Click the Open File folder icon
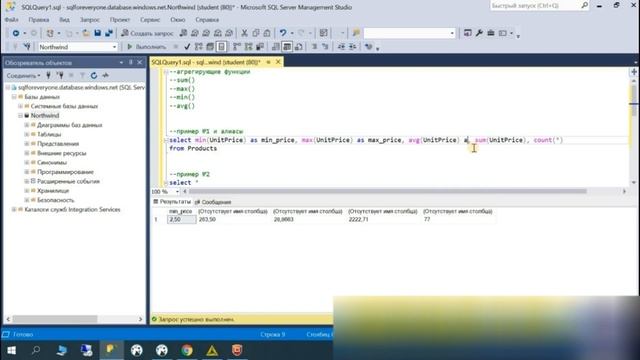Screen dimensions: 640x360 pyautogui.click(x=86, y=33)
